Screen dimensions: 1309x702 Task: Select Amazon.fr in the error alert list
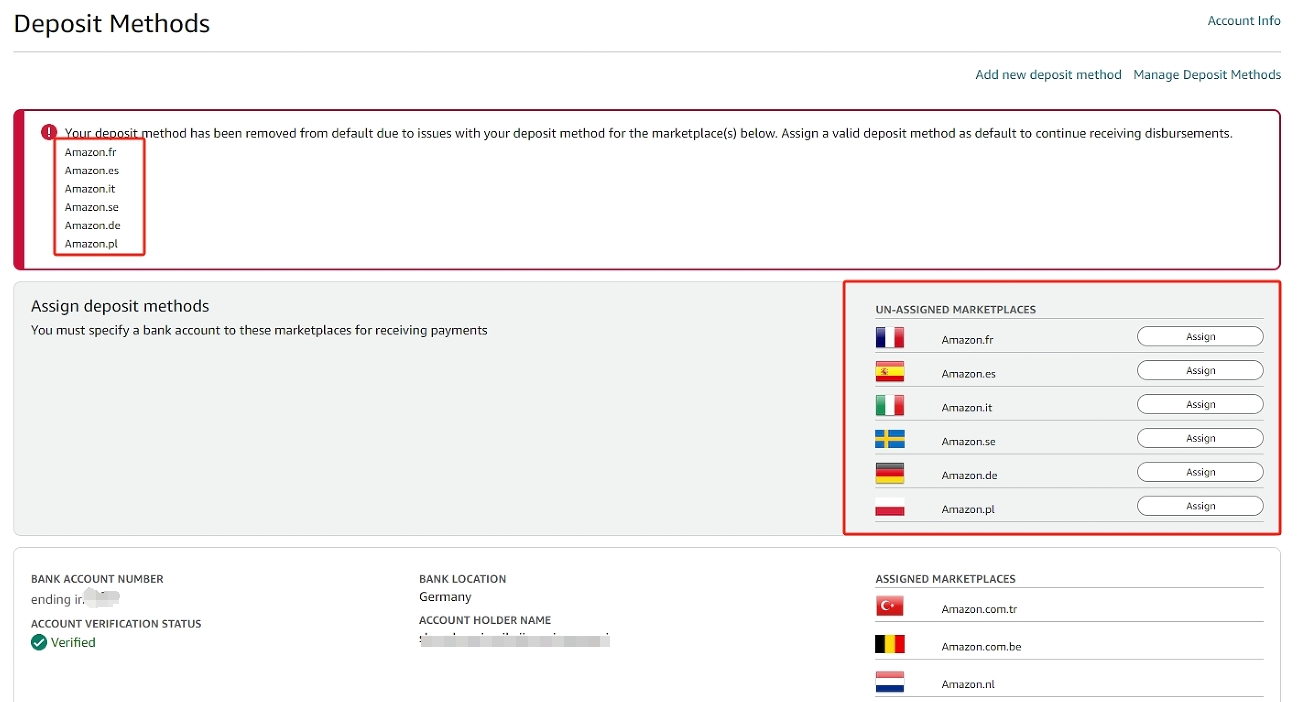[x=90, y=152]
